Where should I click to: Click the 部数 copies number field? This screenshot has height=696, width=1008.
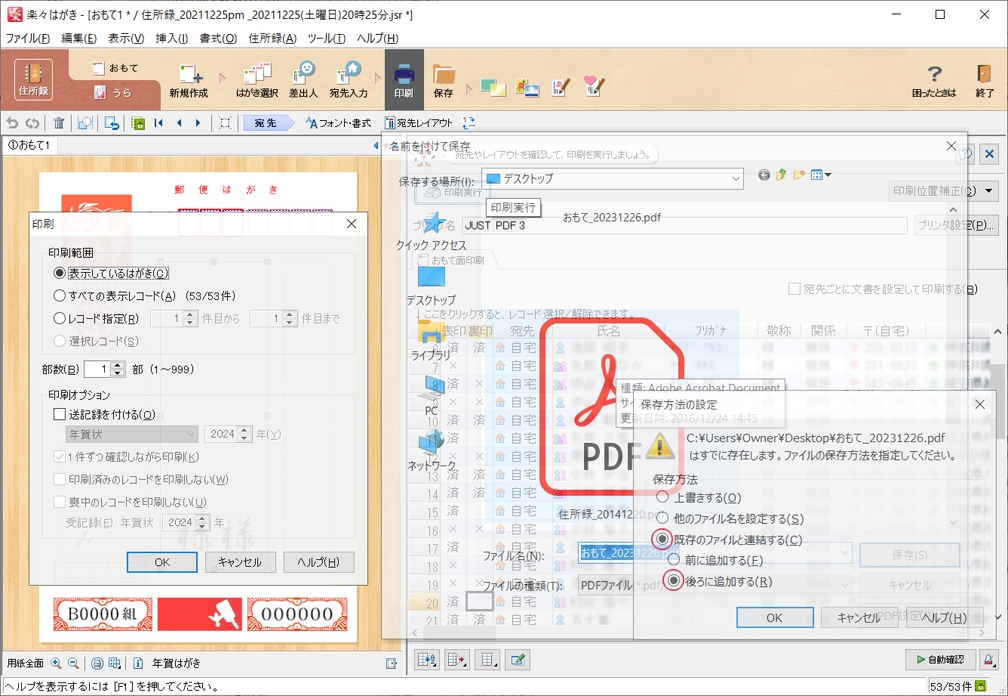pyautogui.click(x=98, y=369)
